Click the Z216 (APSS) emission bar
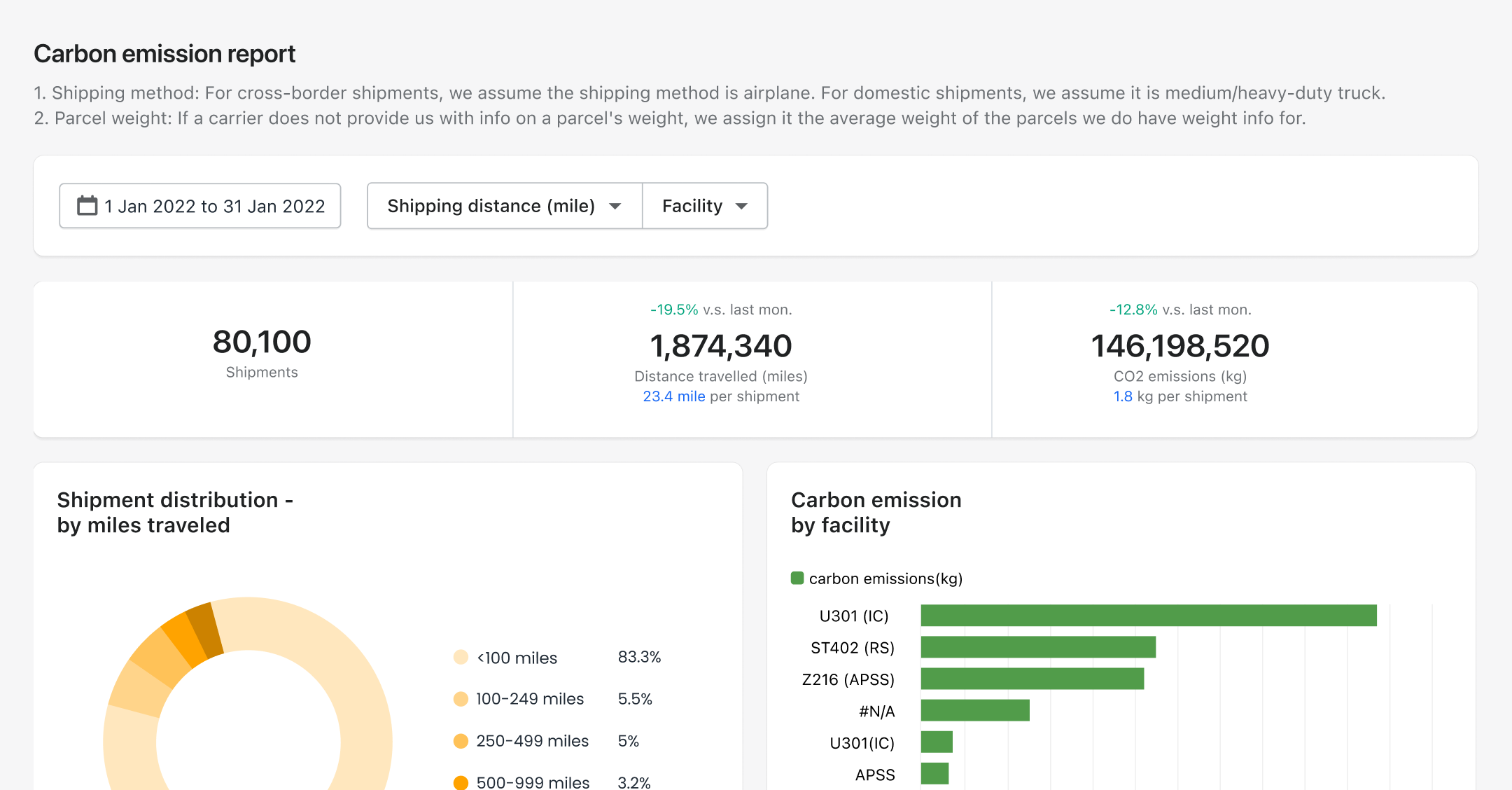1512x790 pixels. click(1032, 679)
